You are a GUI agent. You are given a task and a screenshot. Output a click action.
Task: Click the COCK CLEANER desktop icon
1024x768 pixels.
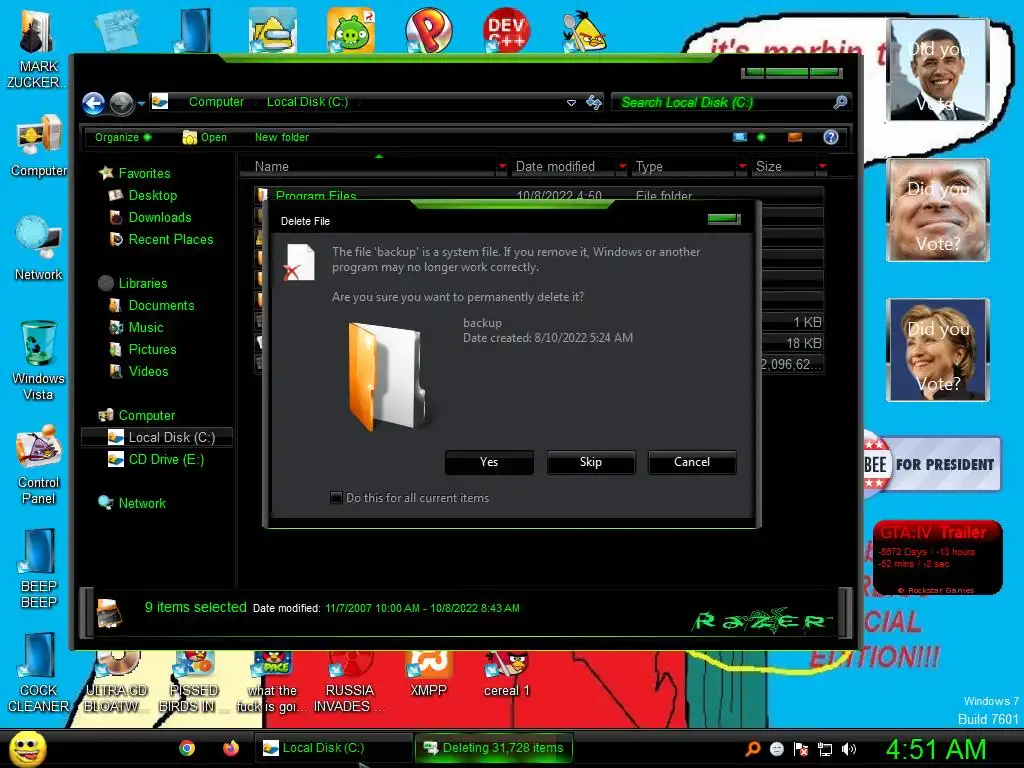(x=39, y=673)
